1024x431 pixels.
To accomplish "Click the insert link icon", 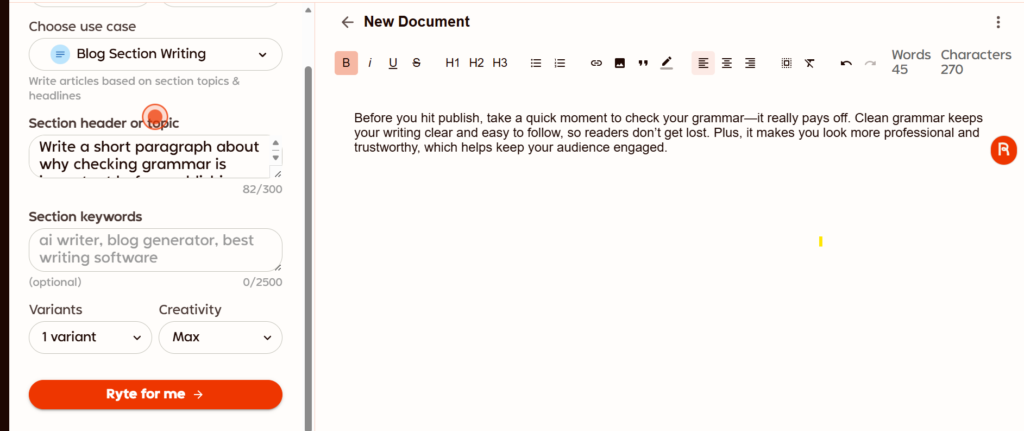I will [x=596, y=63].
